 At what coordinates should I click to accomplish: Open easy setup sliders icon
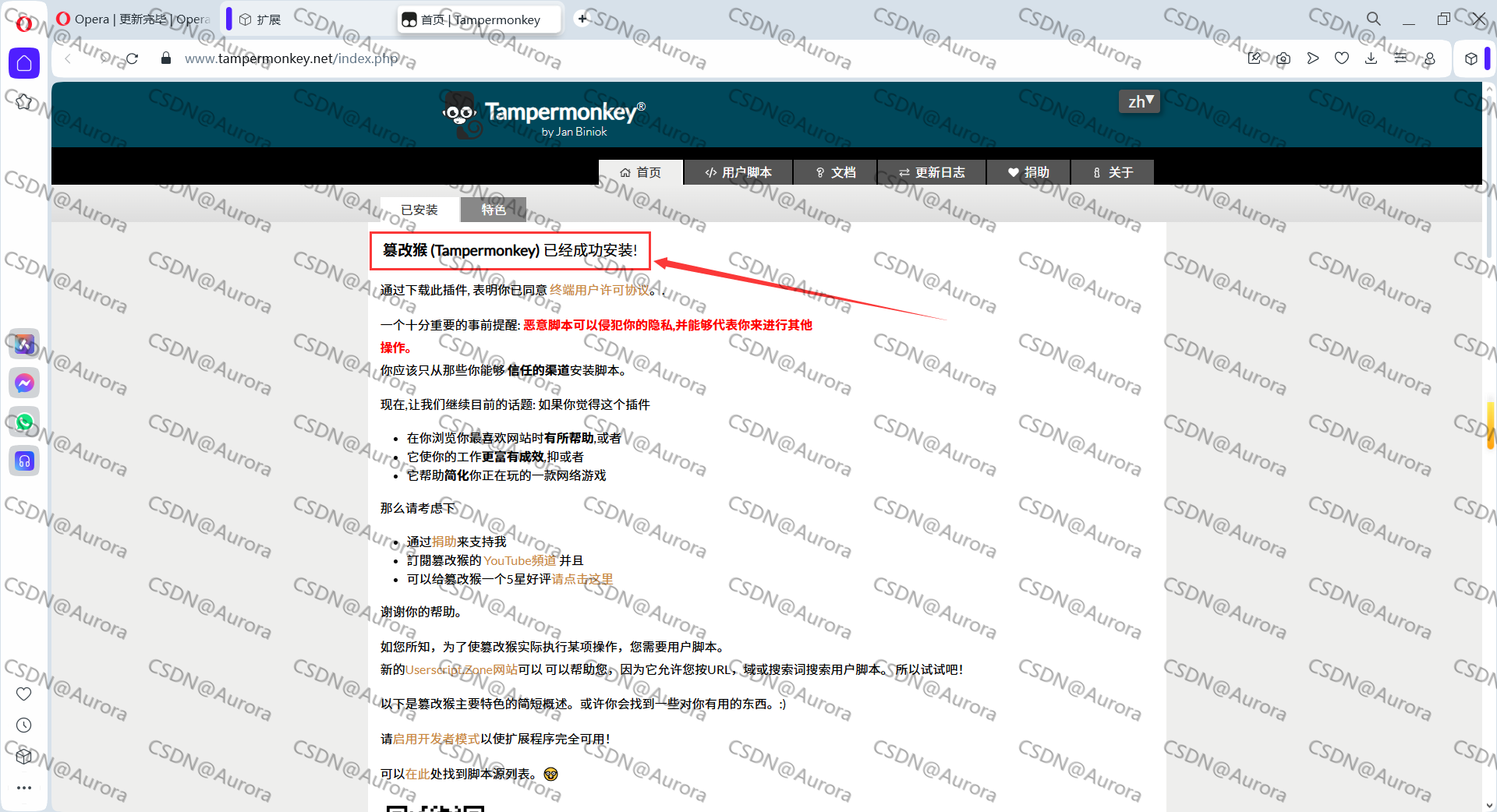tap(1400, 58)
